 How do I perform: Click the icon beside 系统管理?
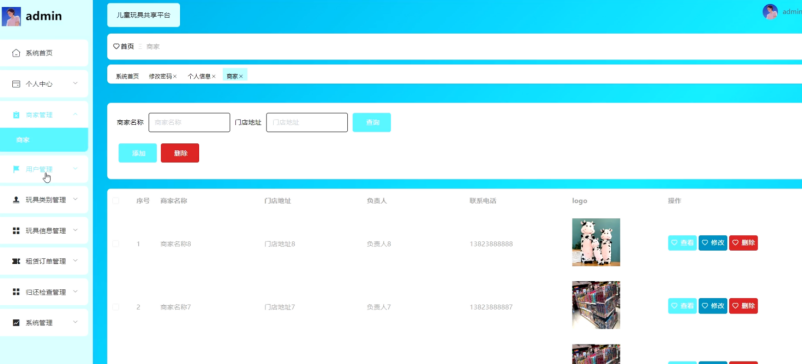tap(16, 323)
